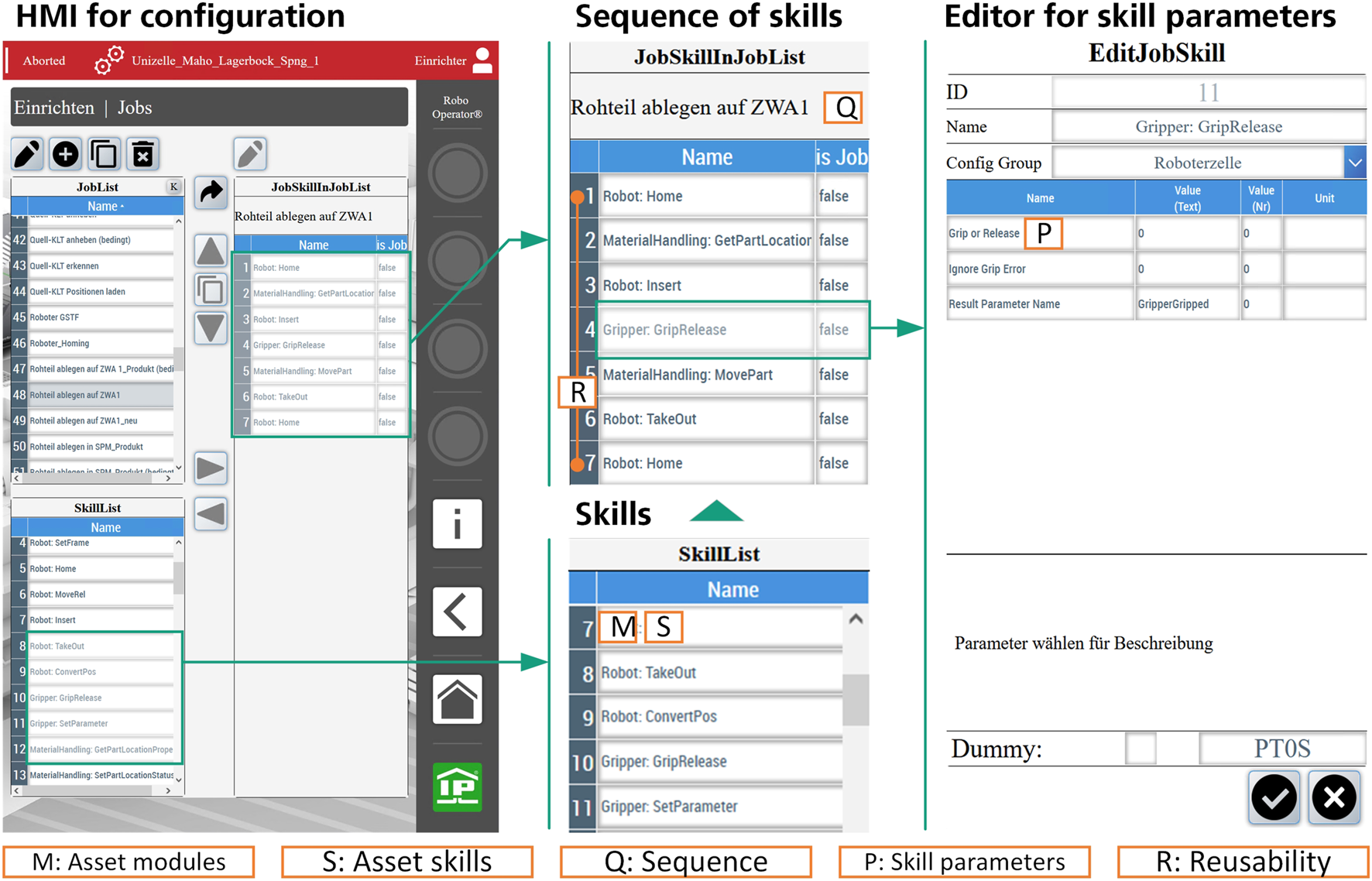This screenshot has height=881, width=1372.
Task: Move skill up with up arrow
Action: (x=211, y=251)
